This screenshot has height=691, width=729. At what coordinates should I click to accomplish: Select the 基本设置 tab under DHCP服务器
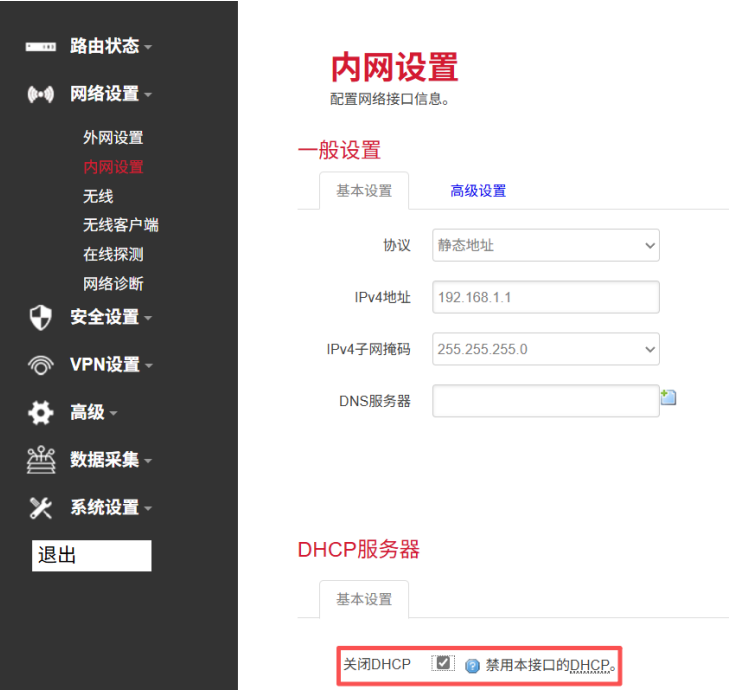pos(364,599)
